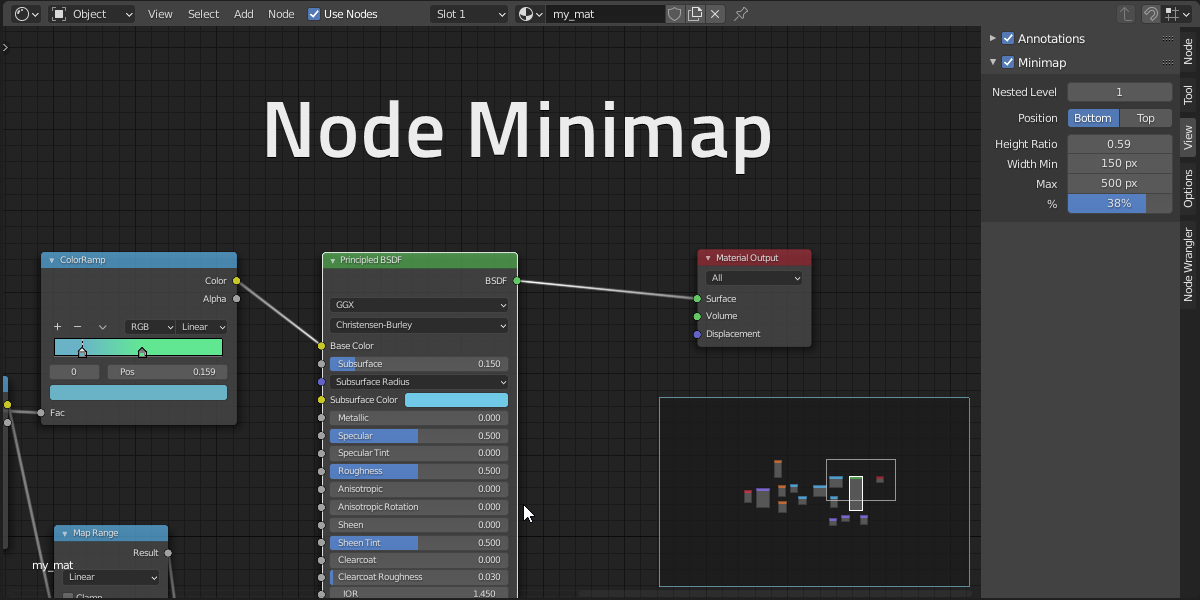
Task: Collapse the ColorRamp node header triangle
Action: [x=51, y=259]
